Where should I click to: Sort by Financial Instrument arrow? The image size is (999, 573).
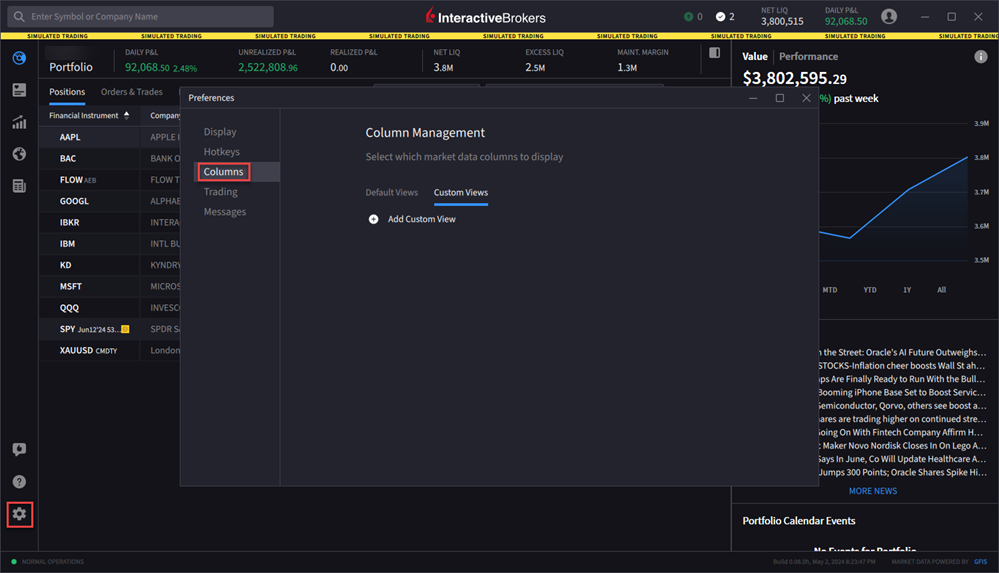127,115
